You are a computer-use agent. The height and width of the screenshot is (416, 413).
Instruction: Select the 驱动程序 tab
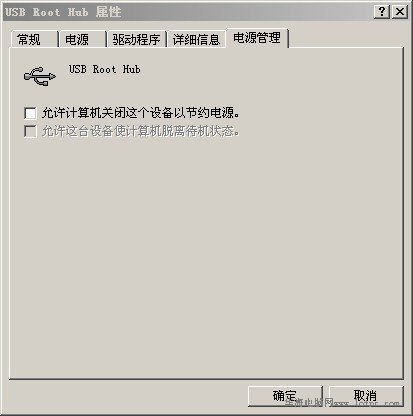coord(136,40)
